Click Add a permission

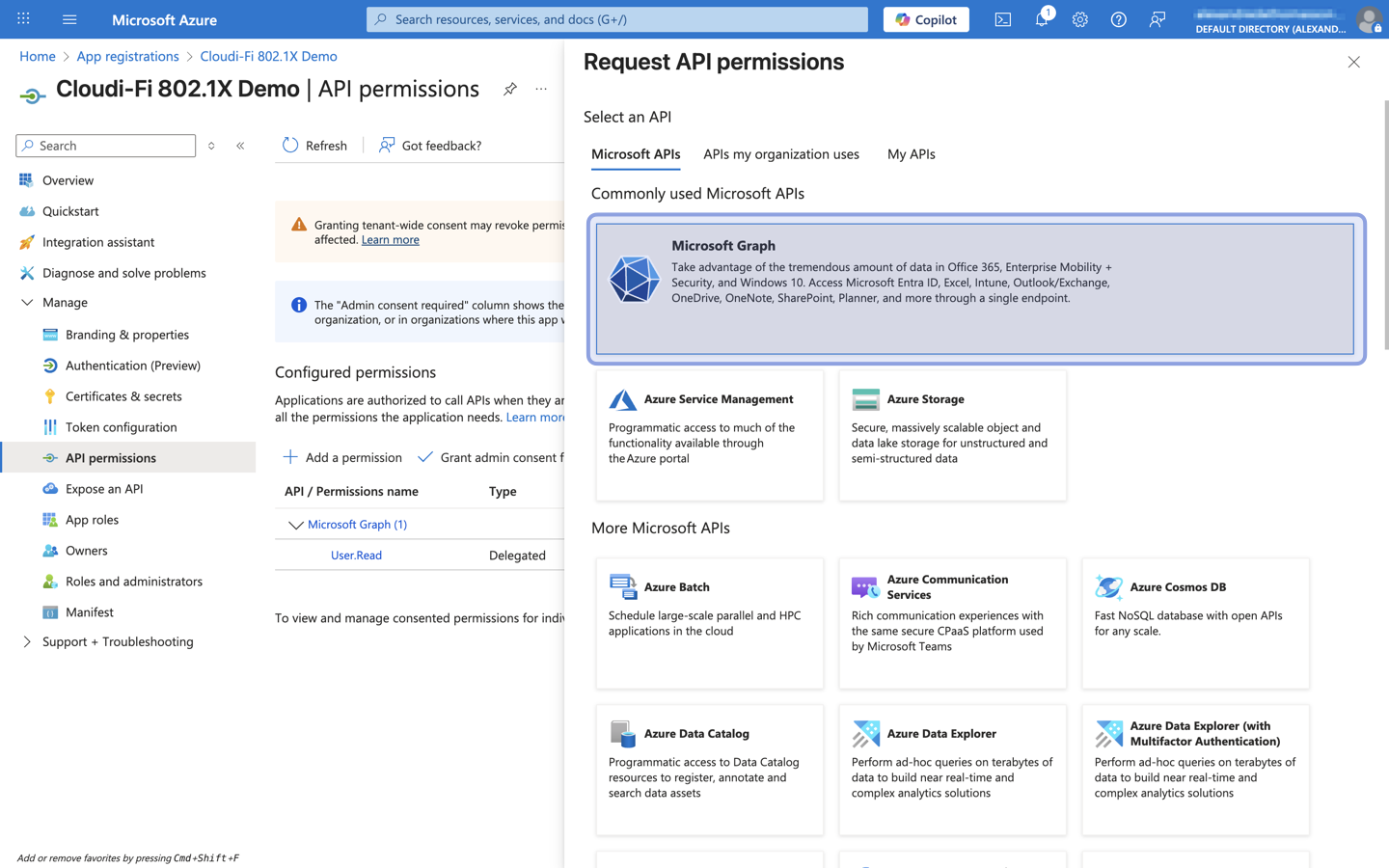pyautogui.click(x=343, y=457)
